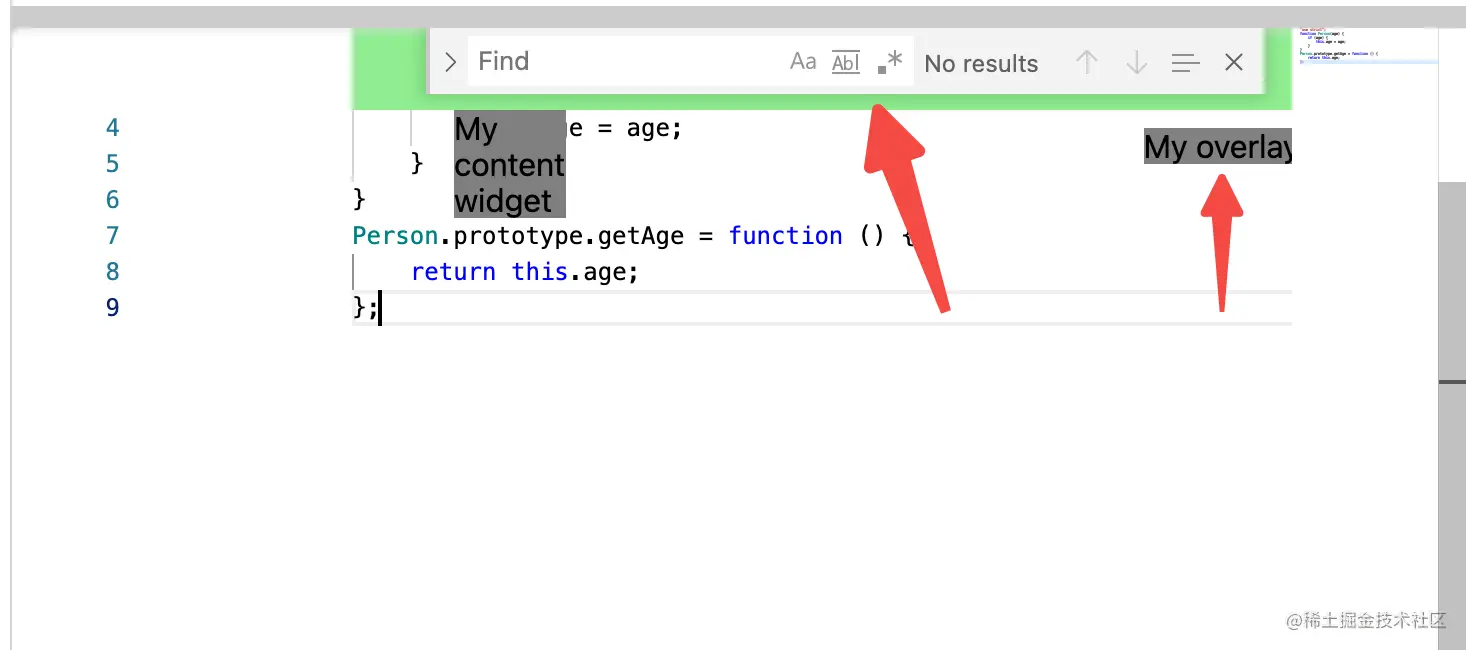The width and height of the screenshot is (1466, 650).
Task: Toggle Match Case (Aa) option
Action: (803, 62)
